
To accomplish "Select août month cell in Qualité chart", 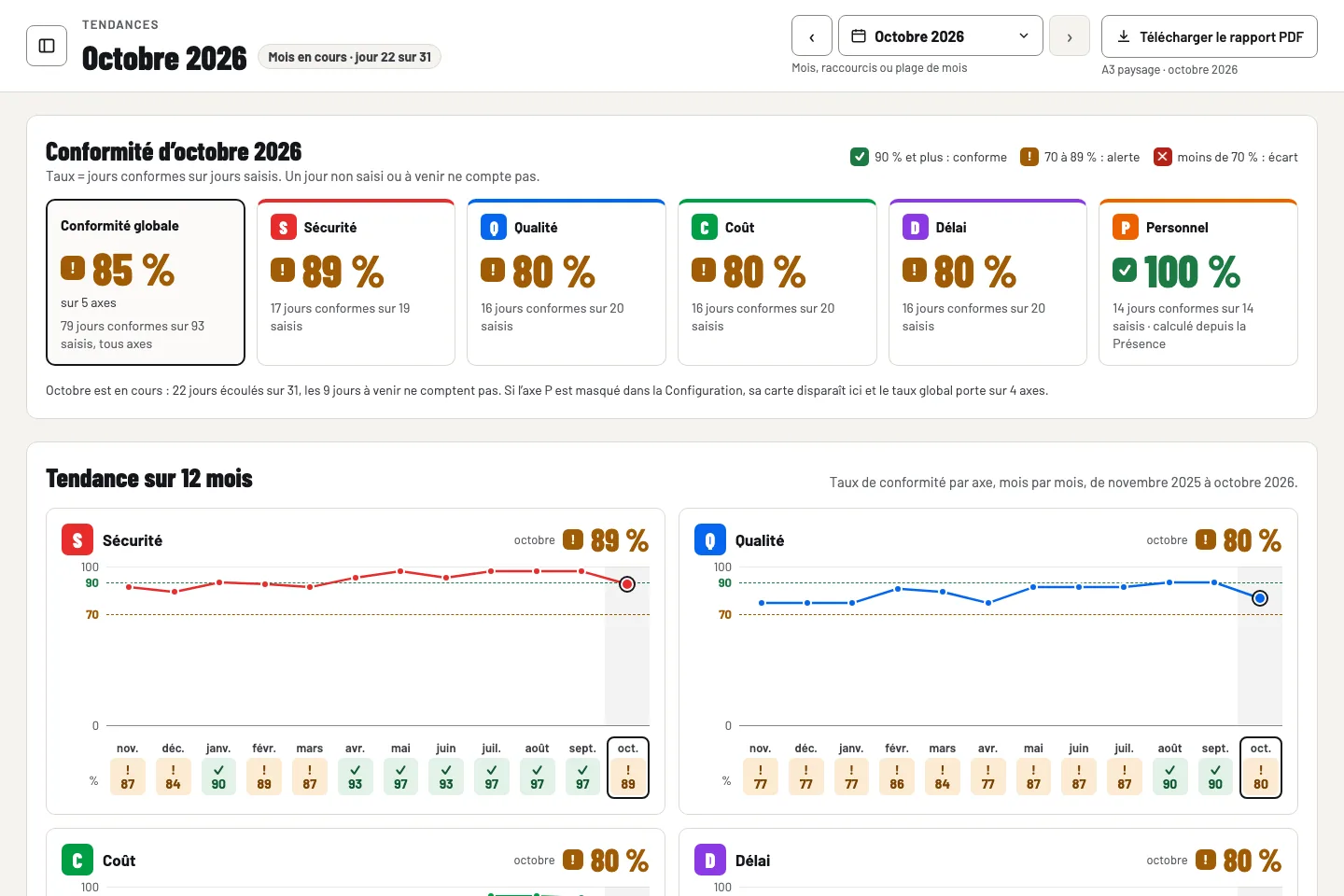I will pyautogui.click(x=1170, y=767).
